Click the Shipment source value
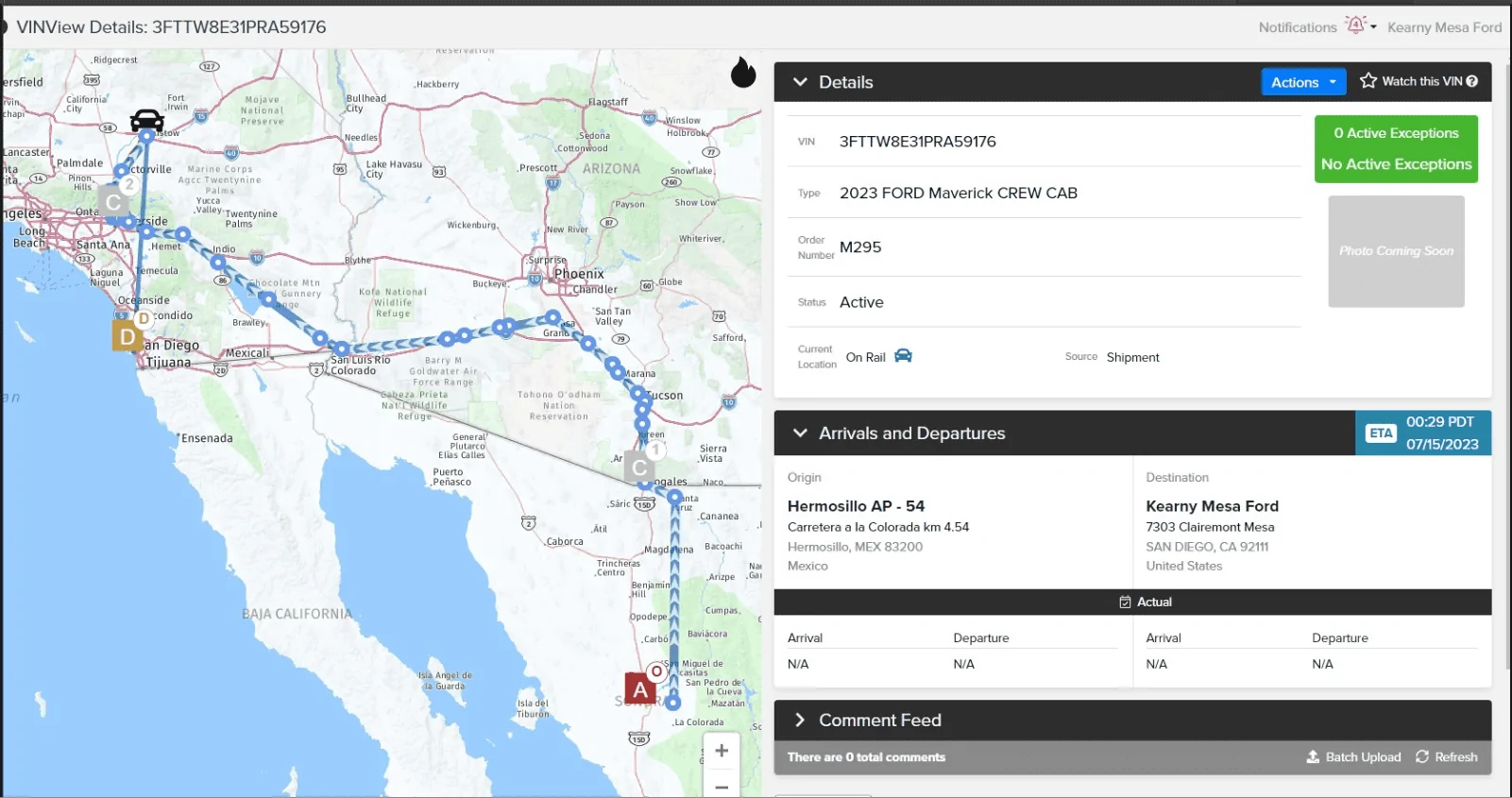This screenshot has height=798, width=1512. pos(1132,357)
